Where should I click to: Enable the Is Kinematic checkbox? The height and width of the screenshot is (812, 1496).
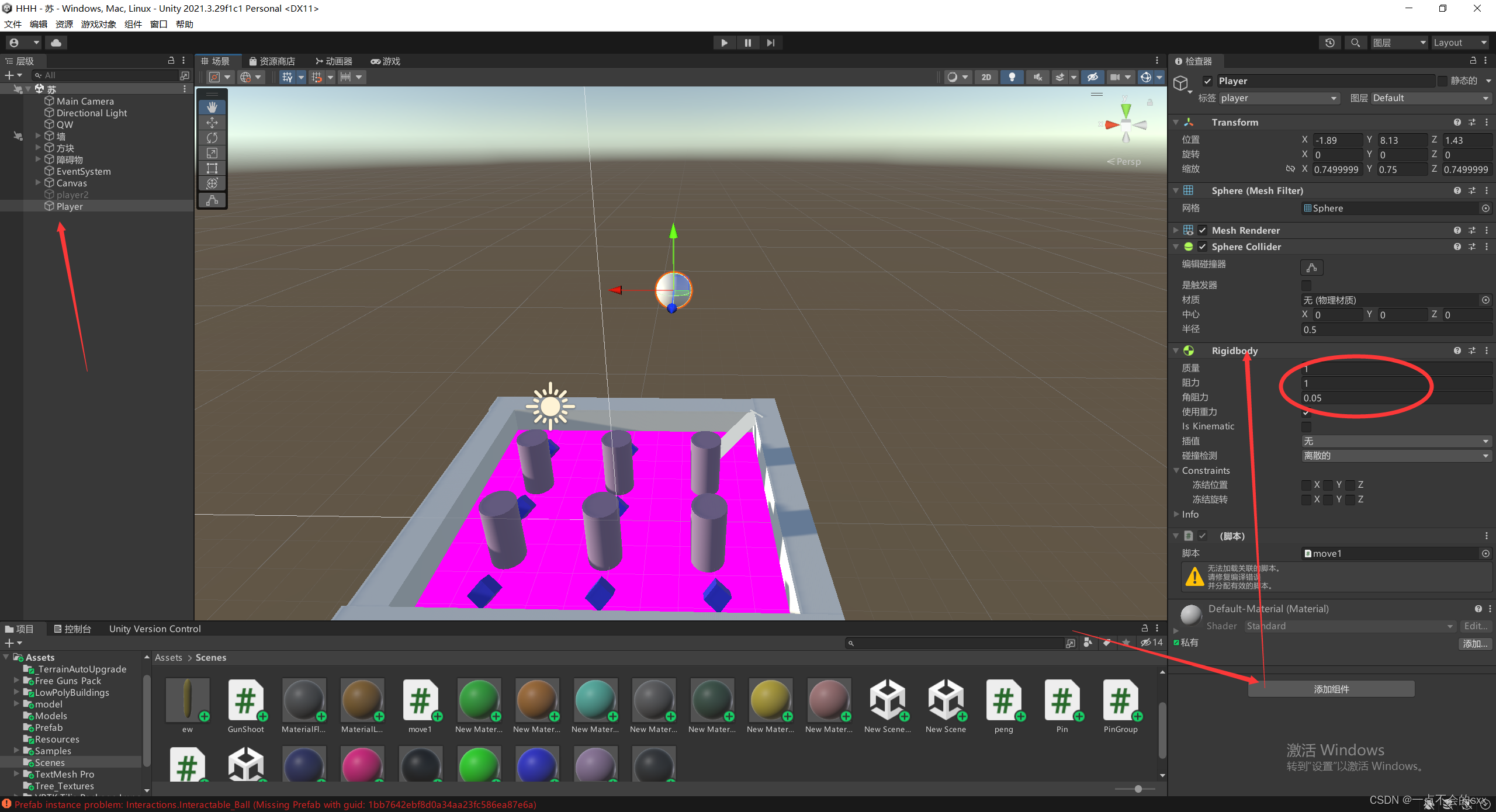(x=1307, y=426)
